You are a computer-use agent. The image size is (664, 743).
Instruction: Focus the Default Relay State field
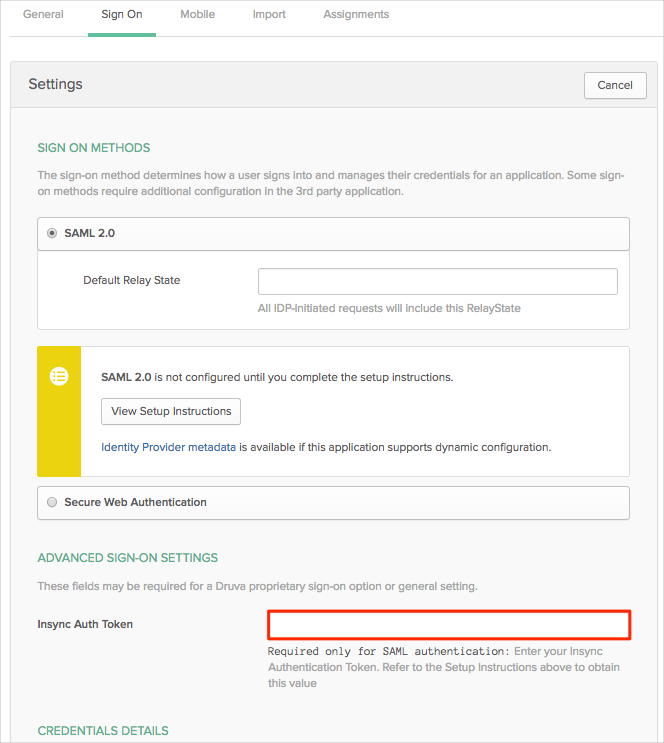[437, 281]
